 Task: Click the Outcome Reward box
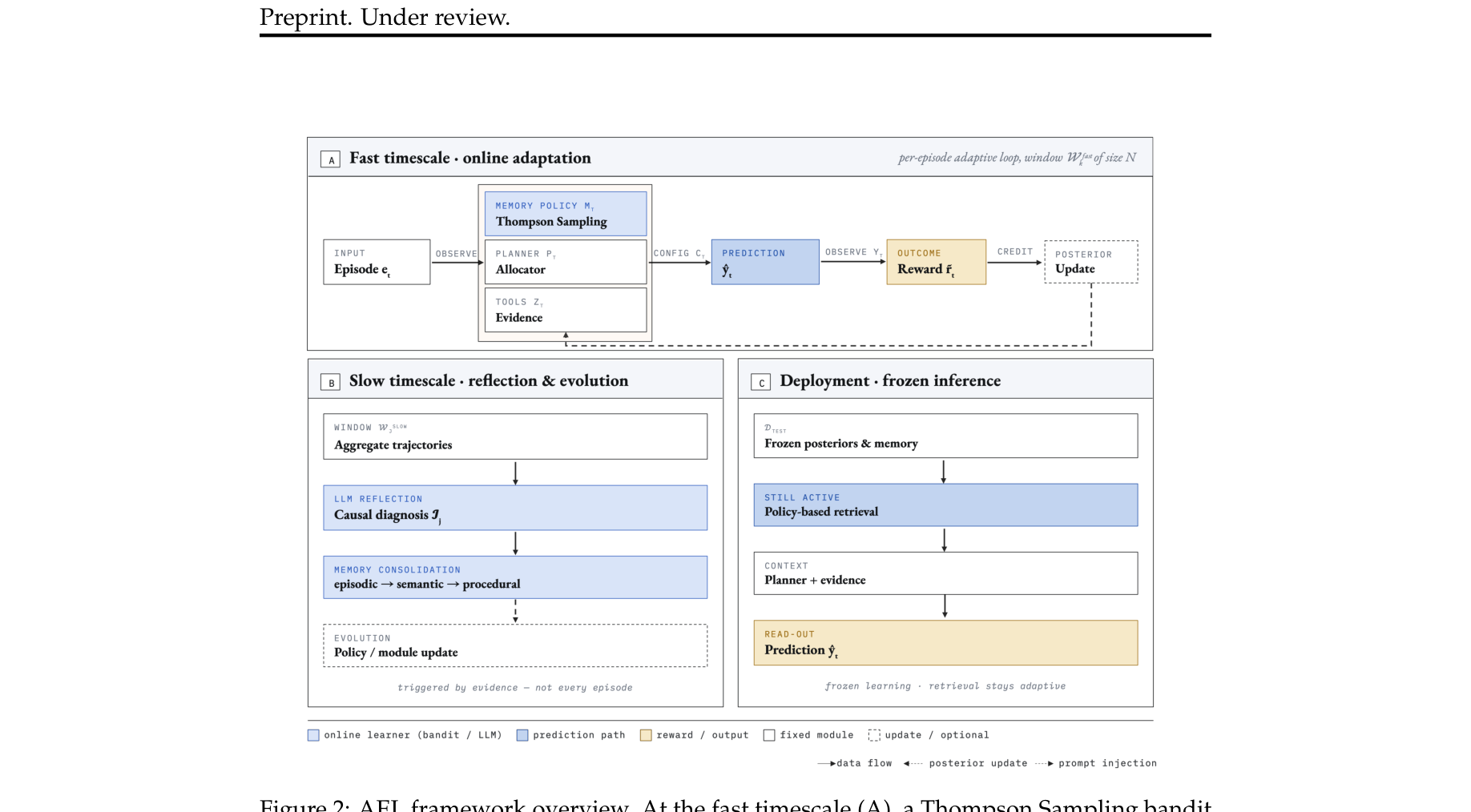(x=936, y=262)
